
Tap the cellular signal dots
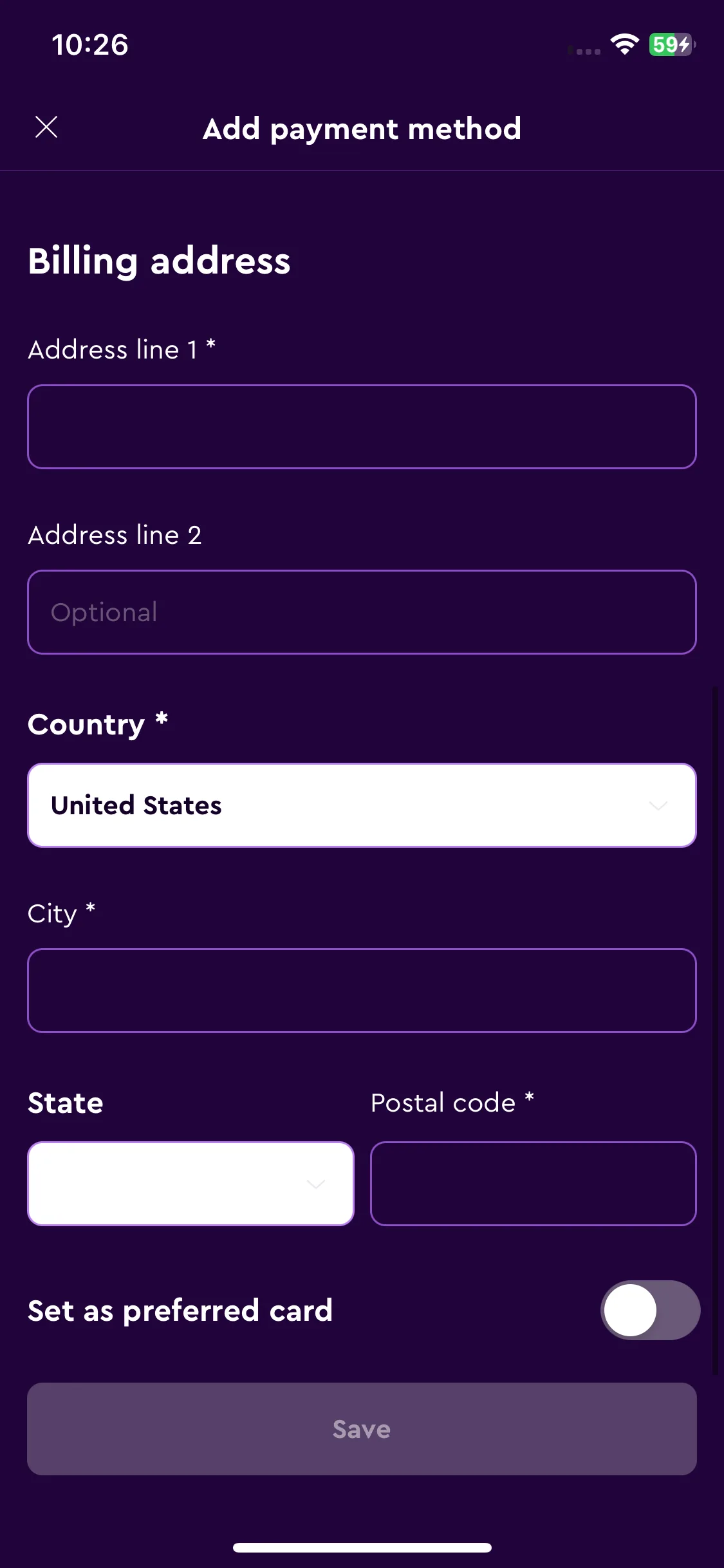584,51
